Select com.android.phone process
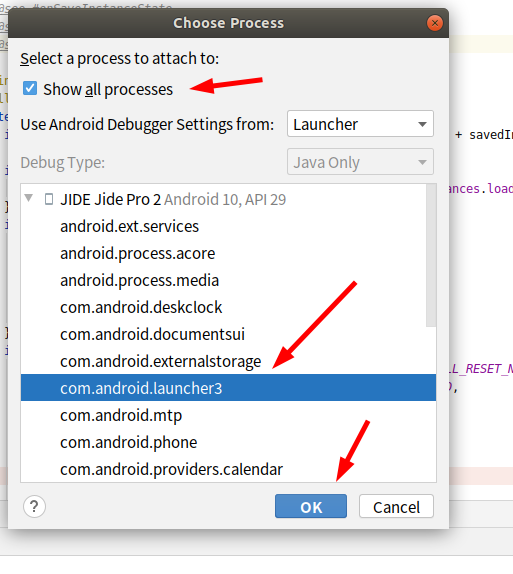The image size is (513, 574). [x=228, y=442]
